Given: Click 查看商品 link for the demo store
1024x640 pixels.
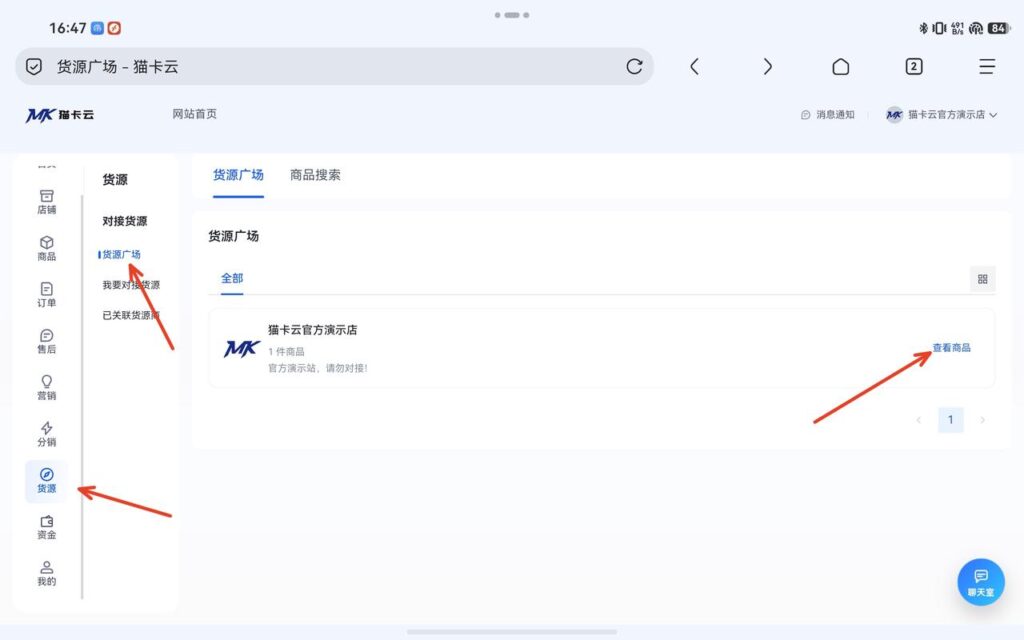Looking at the screenshot, I should pos(952,348).
